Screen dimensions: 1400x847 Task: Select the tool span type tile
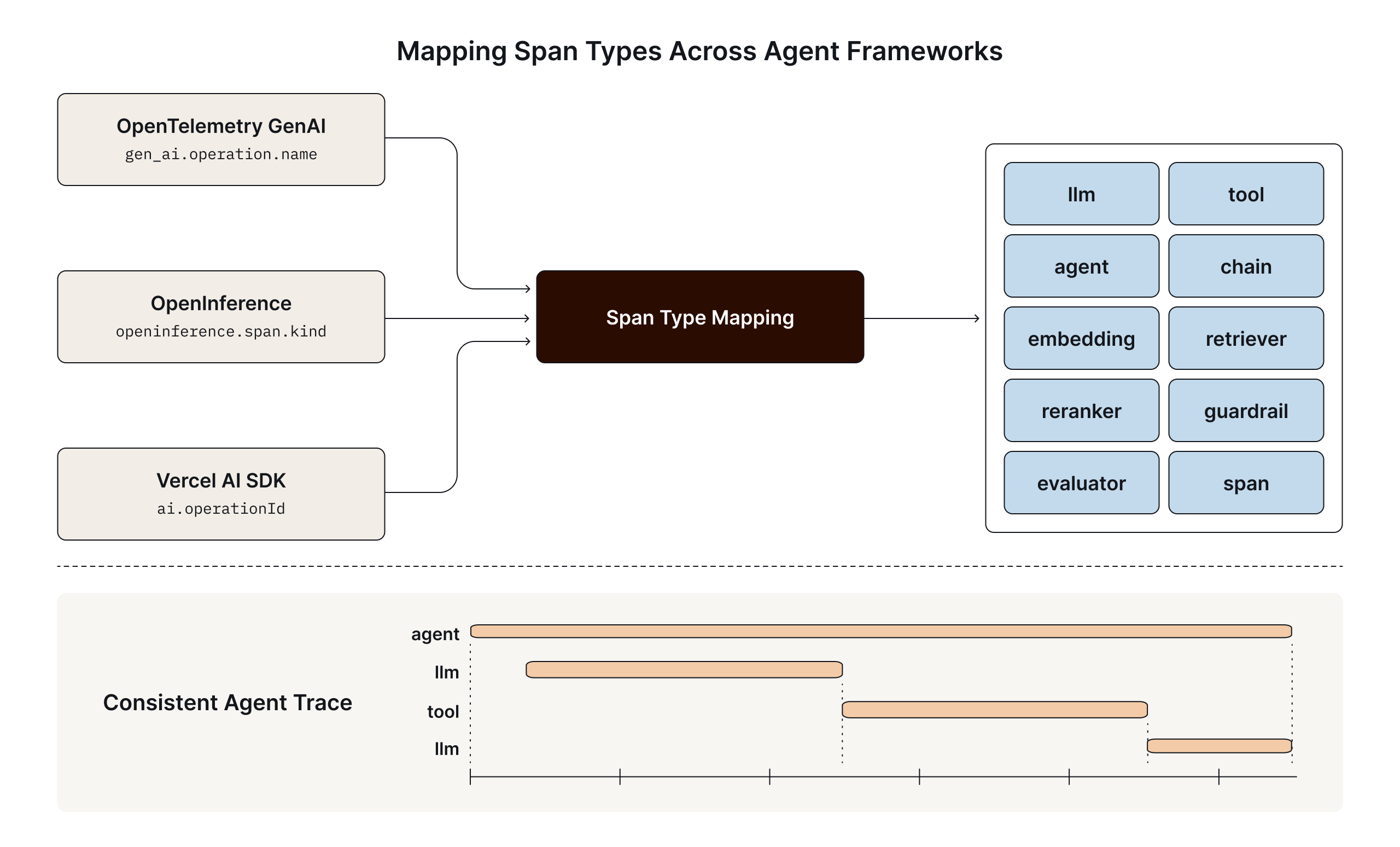[1246, 194]
